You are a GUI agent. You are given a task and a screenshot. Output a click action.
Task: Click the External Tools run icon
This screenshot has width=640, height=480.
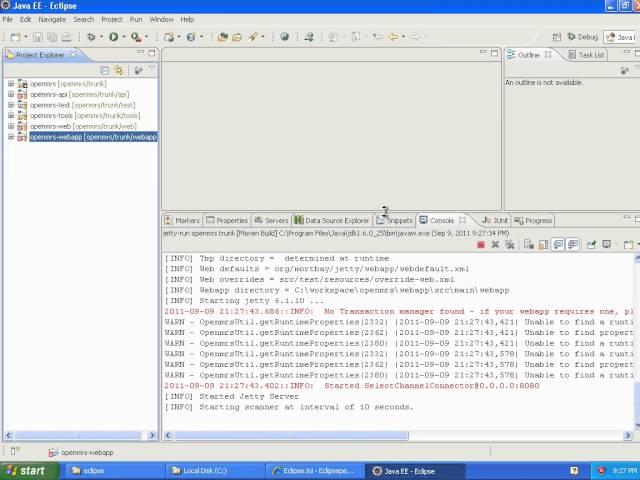(x=136, y=37)
